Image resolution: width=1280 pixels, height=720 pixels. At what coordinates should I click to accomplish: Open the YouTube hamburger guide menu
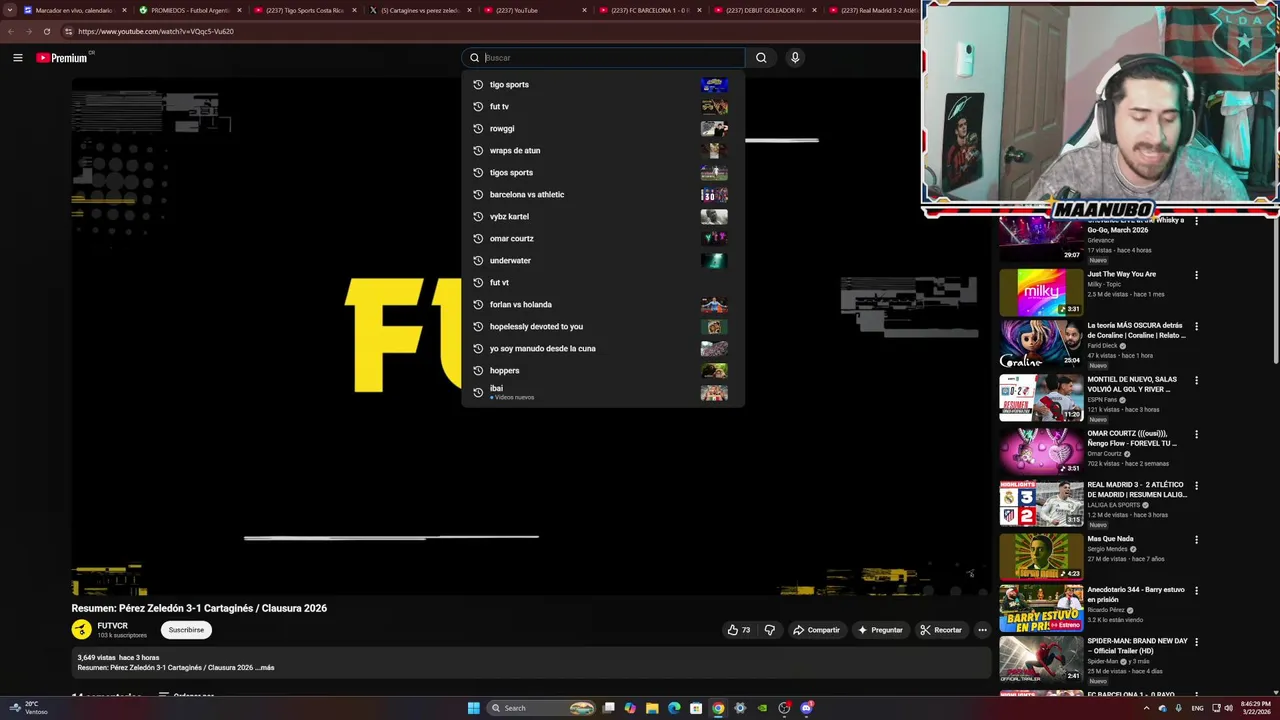pyautogui.click(x=17, y=58)
